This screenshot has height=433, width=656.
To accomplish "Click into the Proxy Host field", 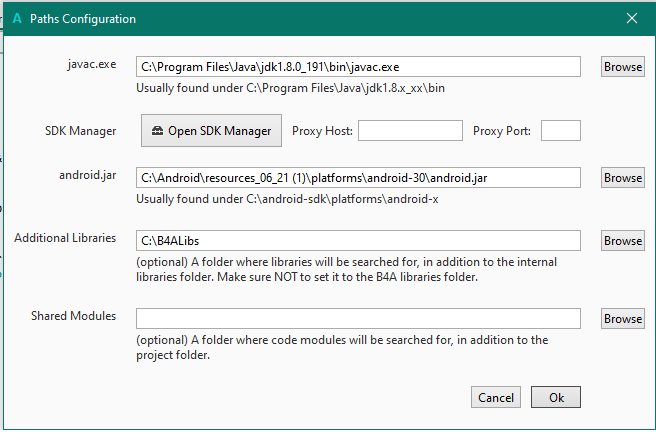I will (x=410, y=131).
